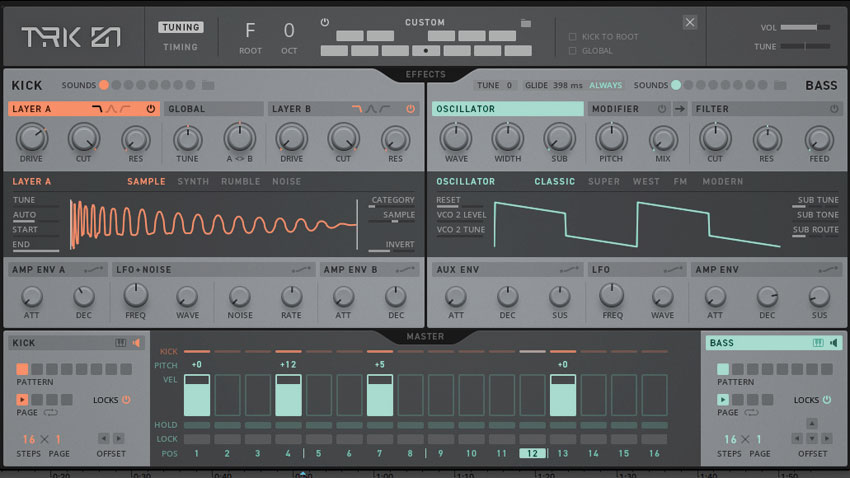Image resolution: width=850 pixels, height=478 pixels.
Task: Switch to the Timing view
Action: [180, 47]
